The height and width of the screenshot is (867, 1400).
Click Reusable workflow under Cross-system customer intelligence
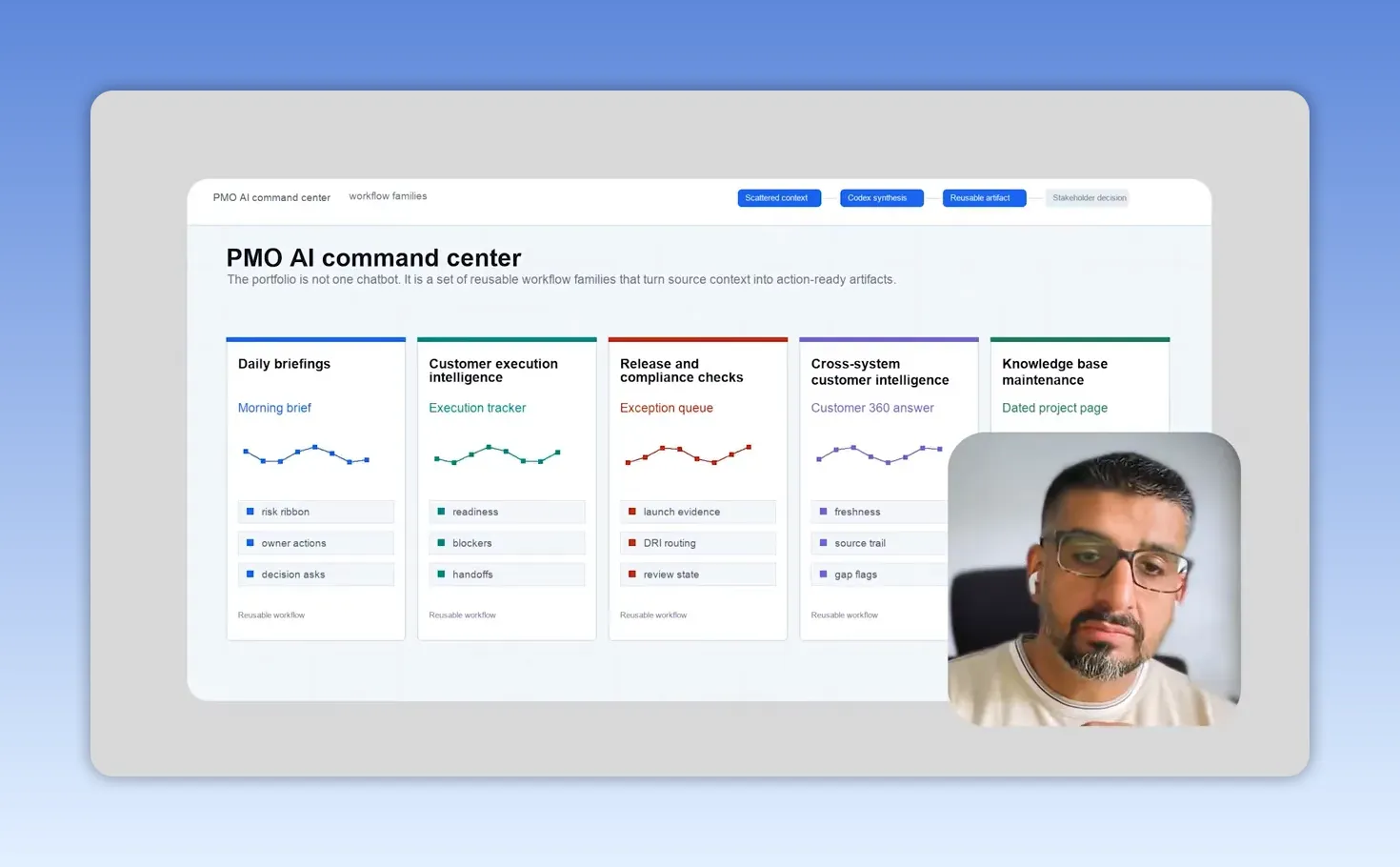tap(845, 615)
